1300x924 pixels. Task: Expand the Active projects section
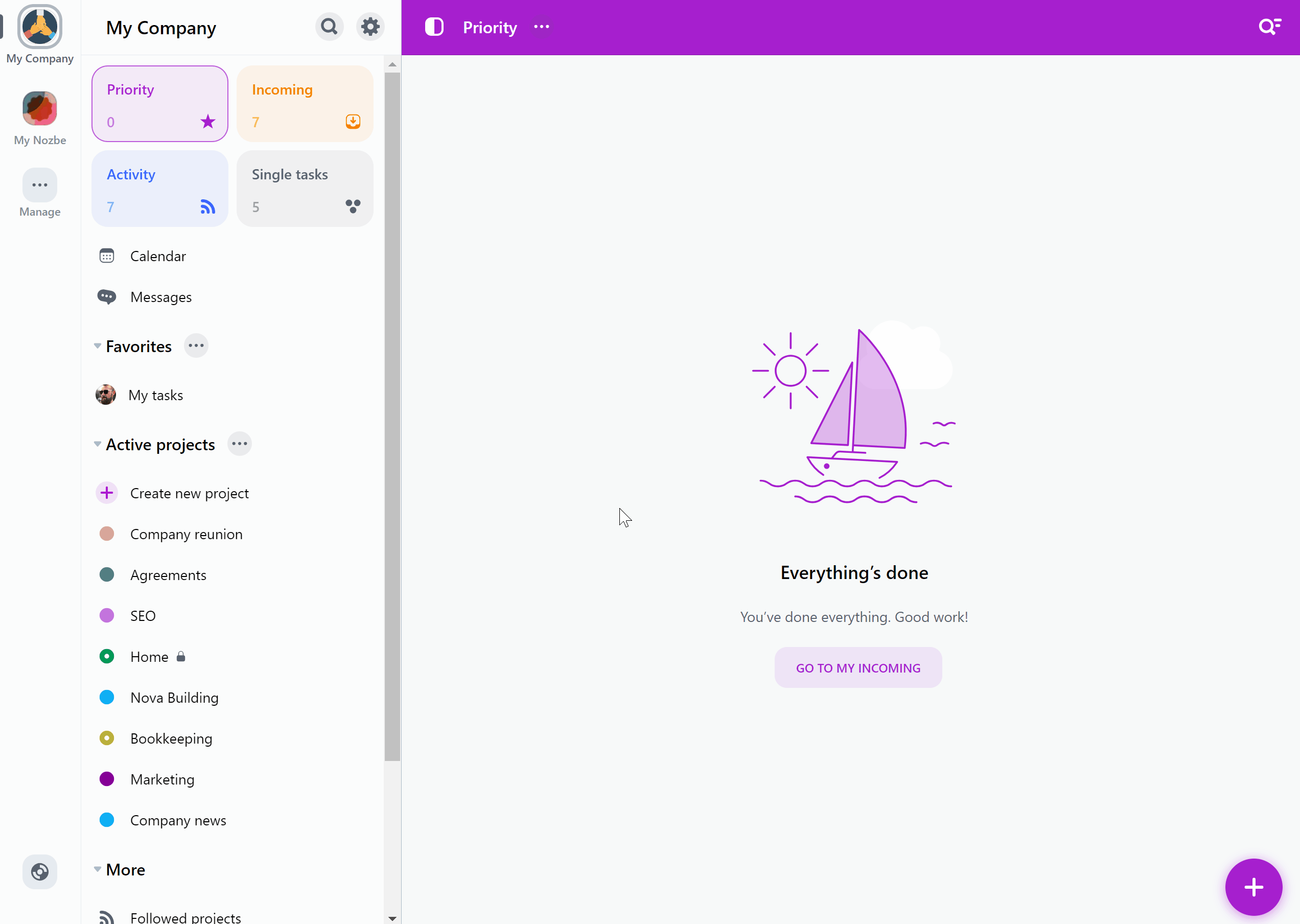point(97,444)
